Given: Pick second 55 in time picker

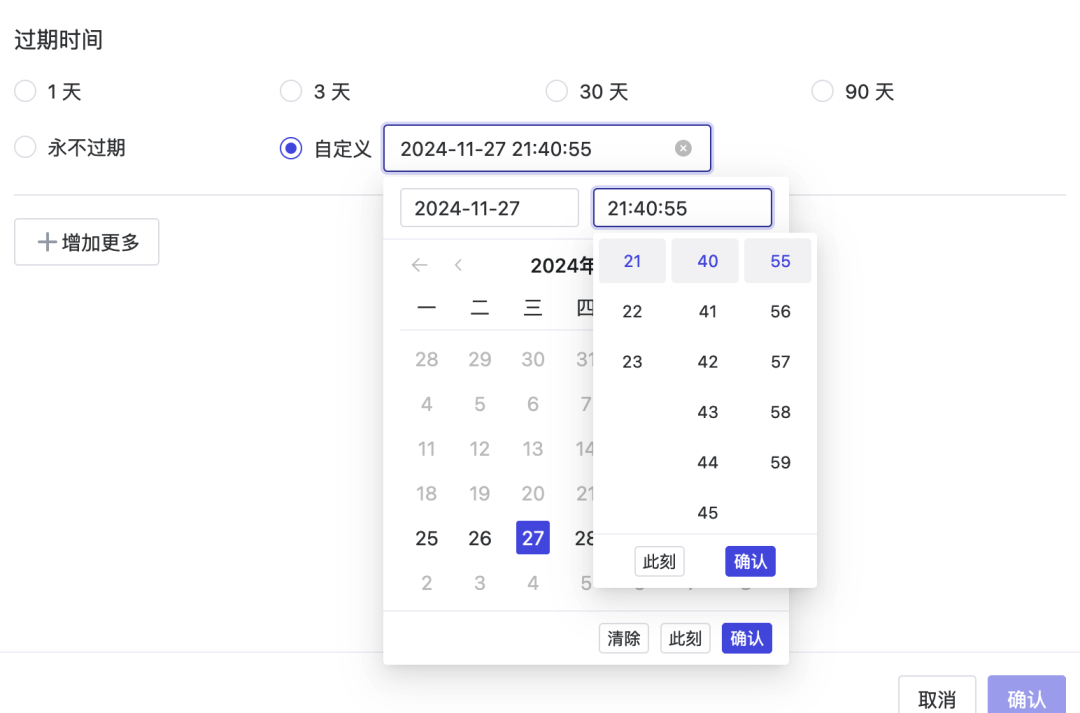Looking at the screenshot, I should point(780,261).
